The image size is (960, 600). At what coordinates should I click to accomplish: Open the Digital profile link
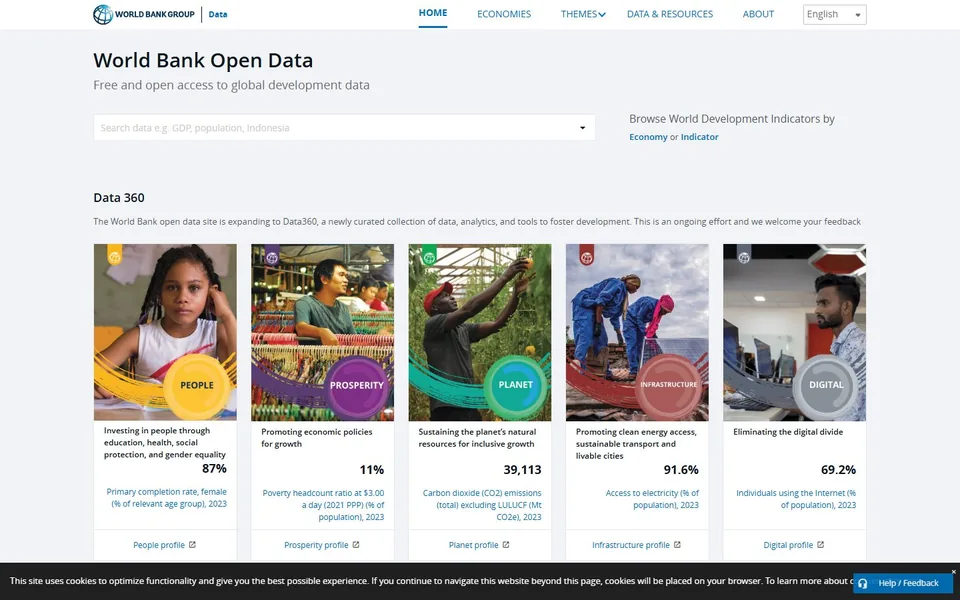788,545
